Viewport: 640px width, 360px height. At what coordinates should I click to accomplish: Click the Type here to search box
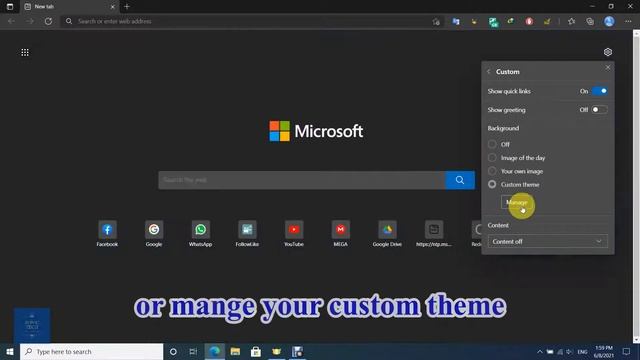(91, 351)
